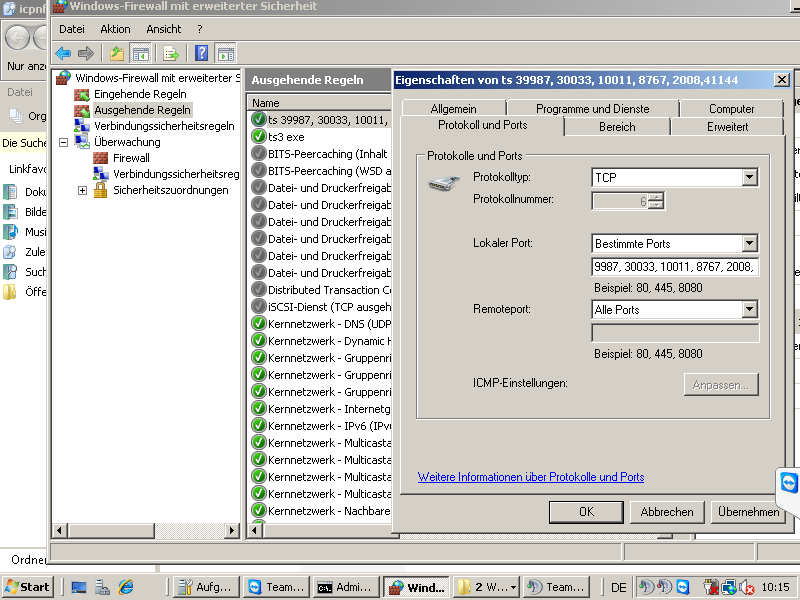Switch to the Allgemein tab

[x=454, y=109]
